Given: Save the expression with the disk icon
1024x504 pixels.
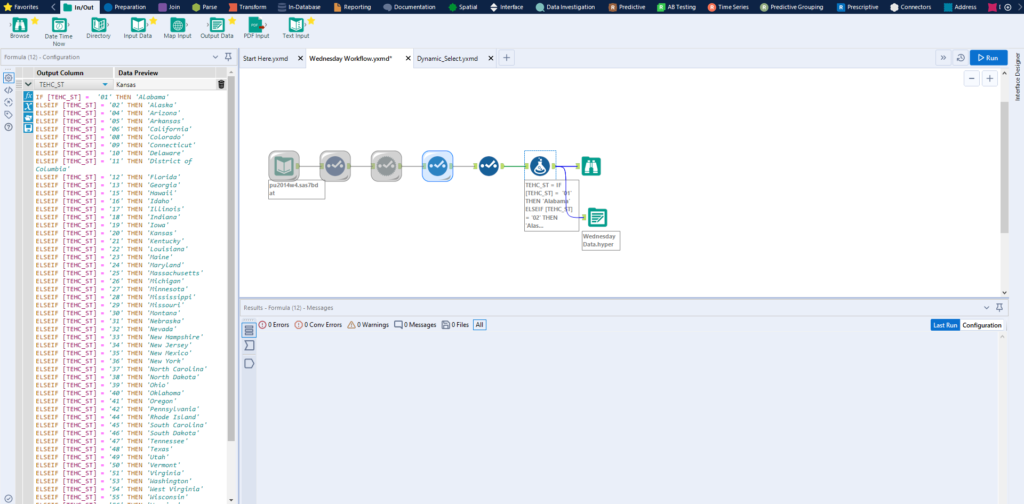Looking at the screenshot, I should pos(28,129).
